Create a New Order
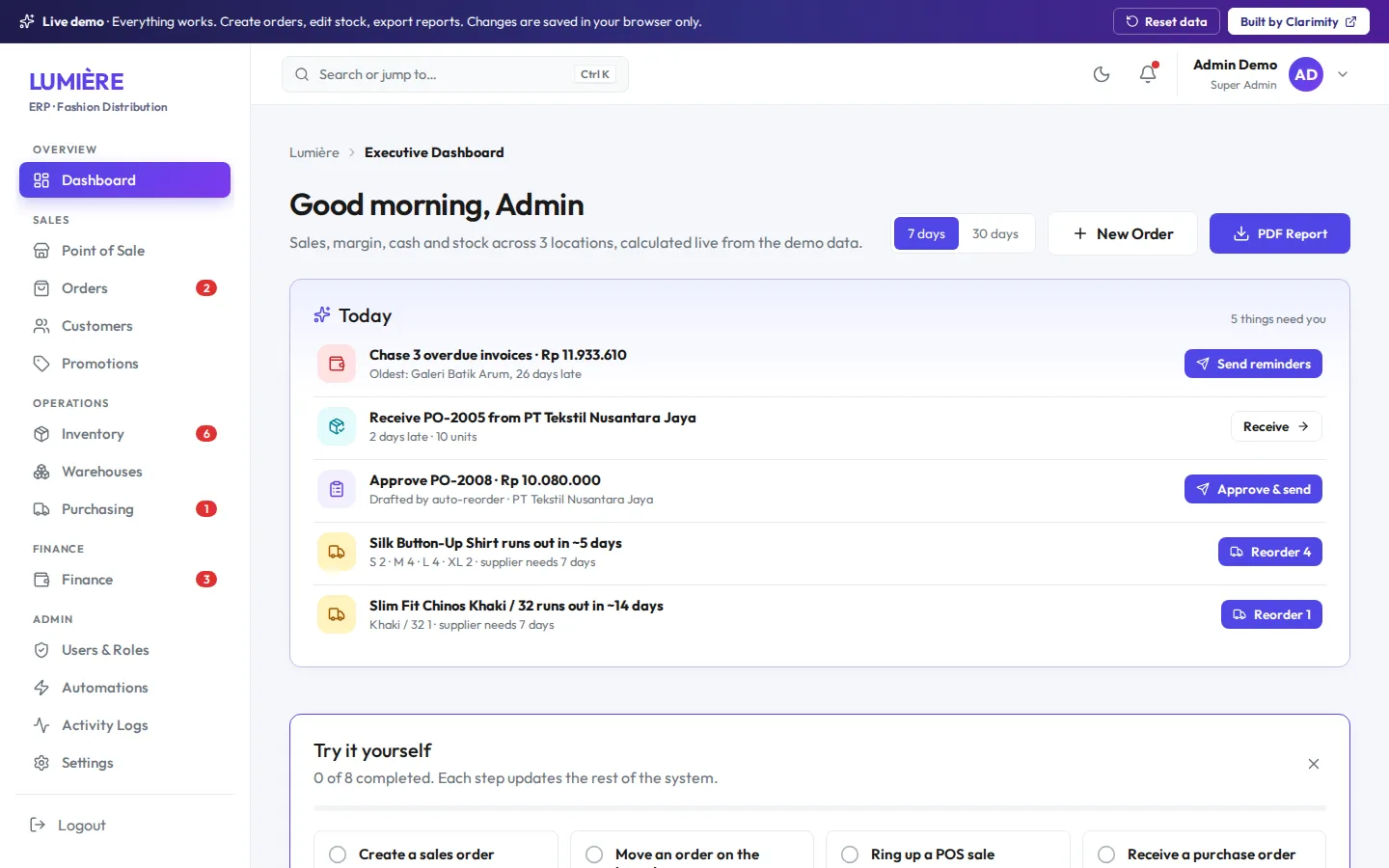The height and width of the screenshot is (868, 1389). click(x=1123, y=233)
